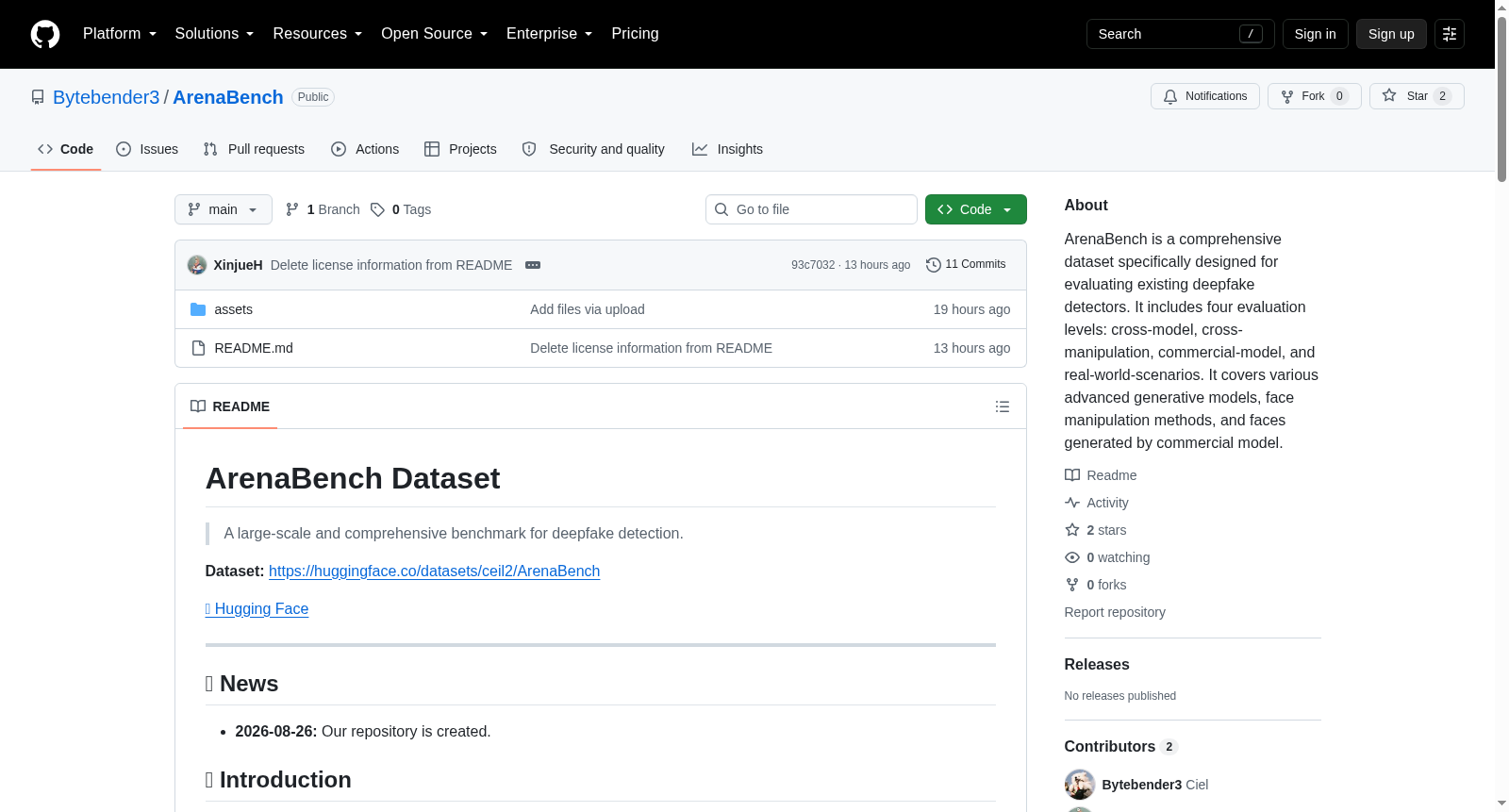Screen dimensions: 1509x812
Task: Star the ArenaBench repository
Action: (x=1417, y=96)
